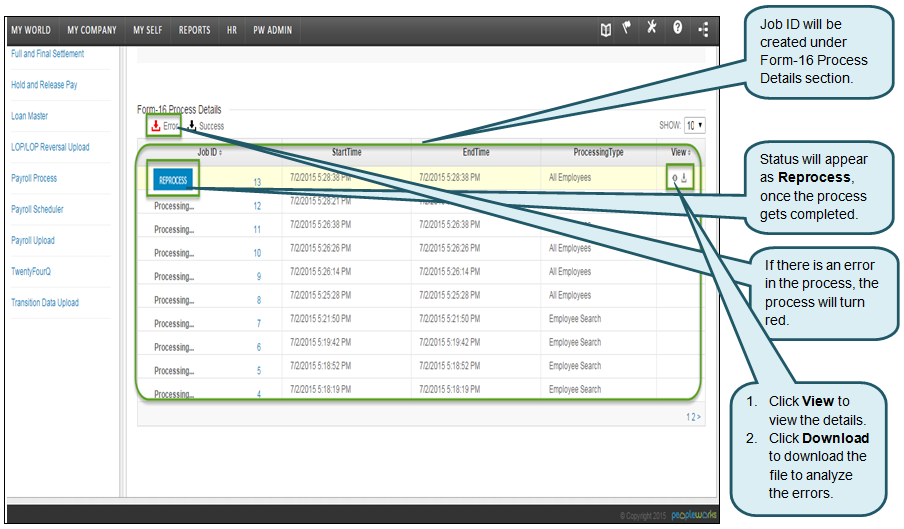Click the red Error download icon
This screenshot has height=529, width=904.
coord(156,126)
